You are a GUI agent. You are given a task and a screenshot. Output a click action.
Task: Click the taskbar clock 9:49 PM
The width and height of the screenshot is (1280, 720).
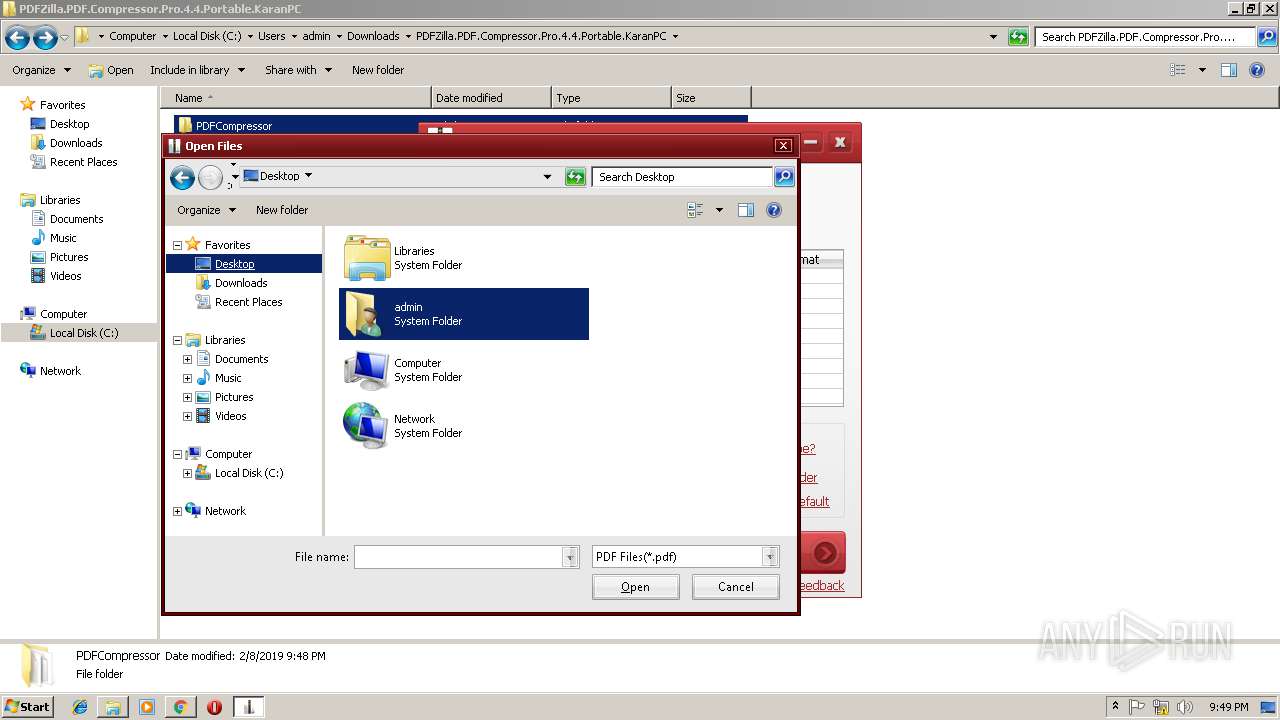1229,707
